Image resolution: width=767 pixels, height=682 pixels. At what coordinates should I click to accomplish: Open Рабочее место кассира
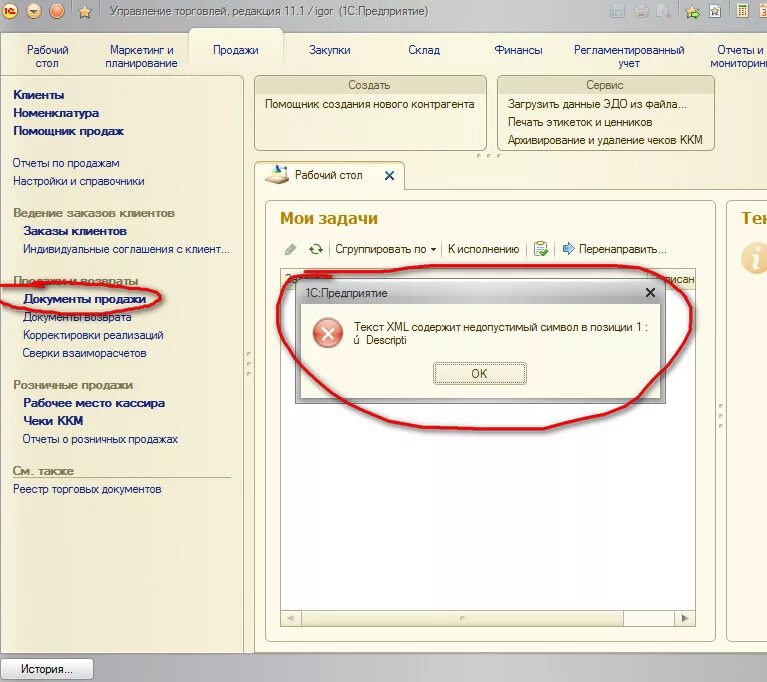pos(94,403)
